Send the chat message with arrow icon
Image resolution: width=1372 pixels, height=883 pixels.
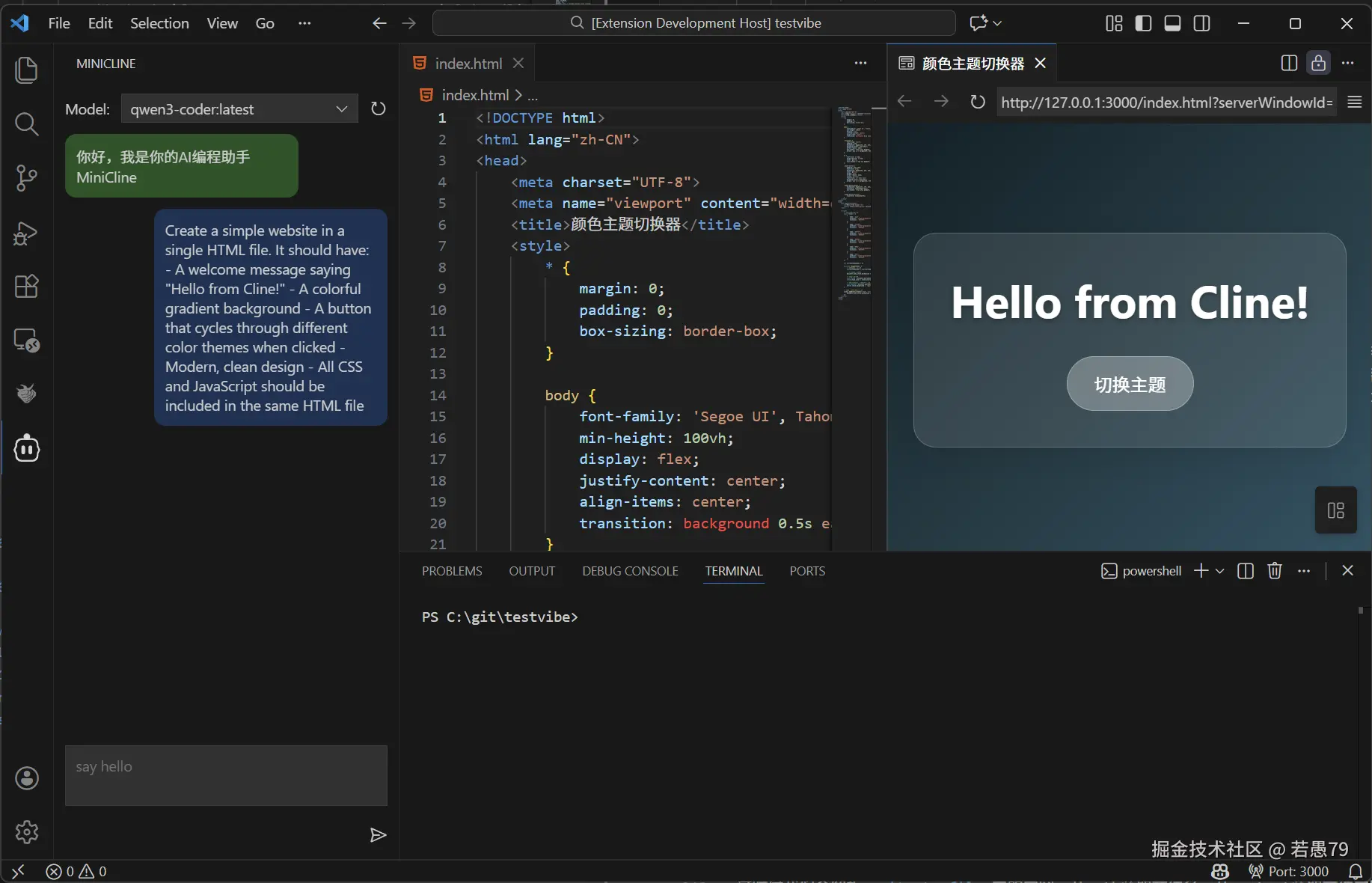pos(378,834)
